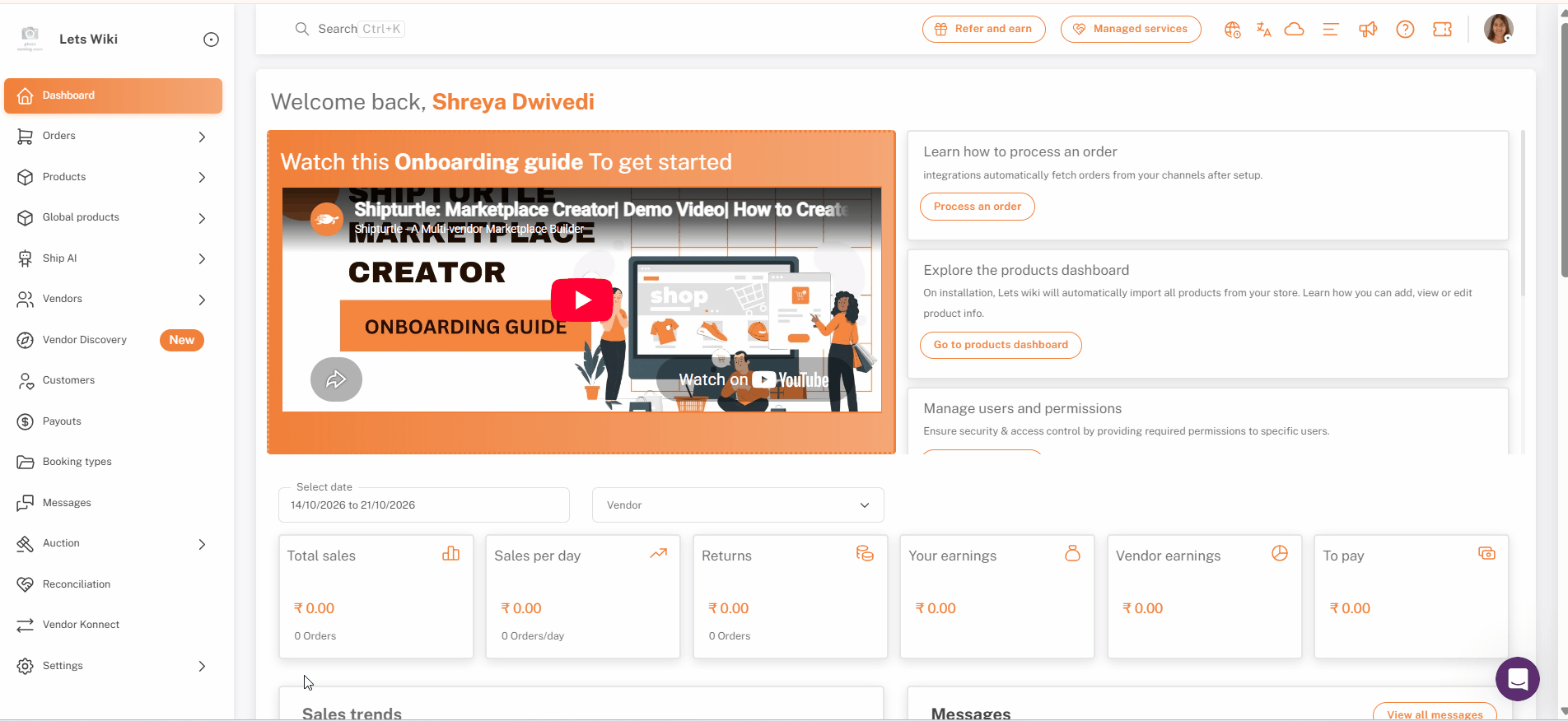This screenshot has width=1568, height=721.
Task: Open the Select date range field
Action: click(x=424, y=505)
